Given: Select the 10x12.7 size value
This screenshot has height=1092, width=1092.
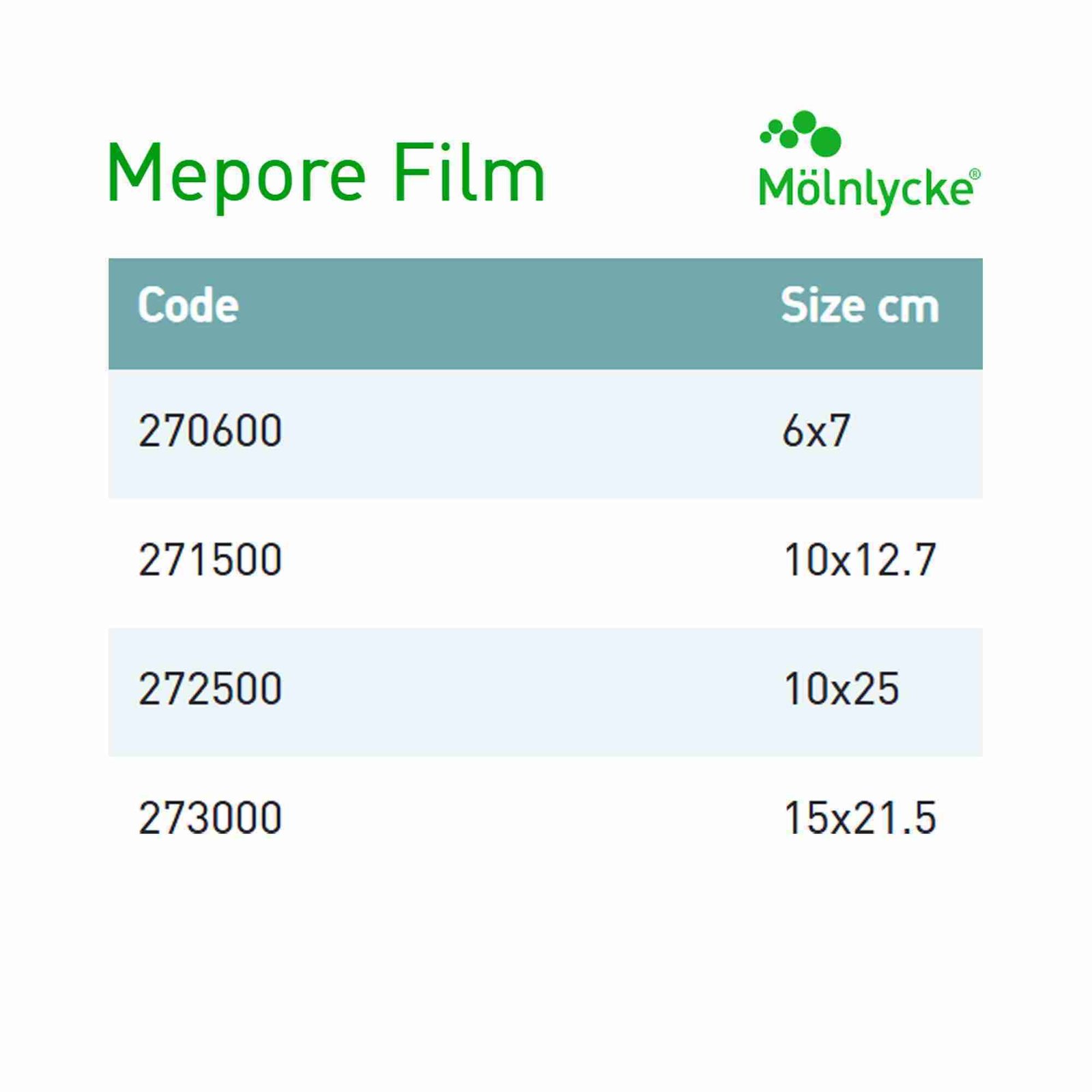Looking at the screenshot, I should point(859,560).
